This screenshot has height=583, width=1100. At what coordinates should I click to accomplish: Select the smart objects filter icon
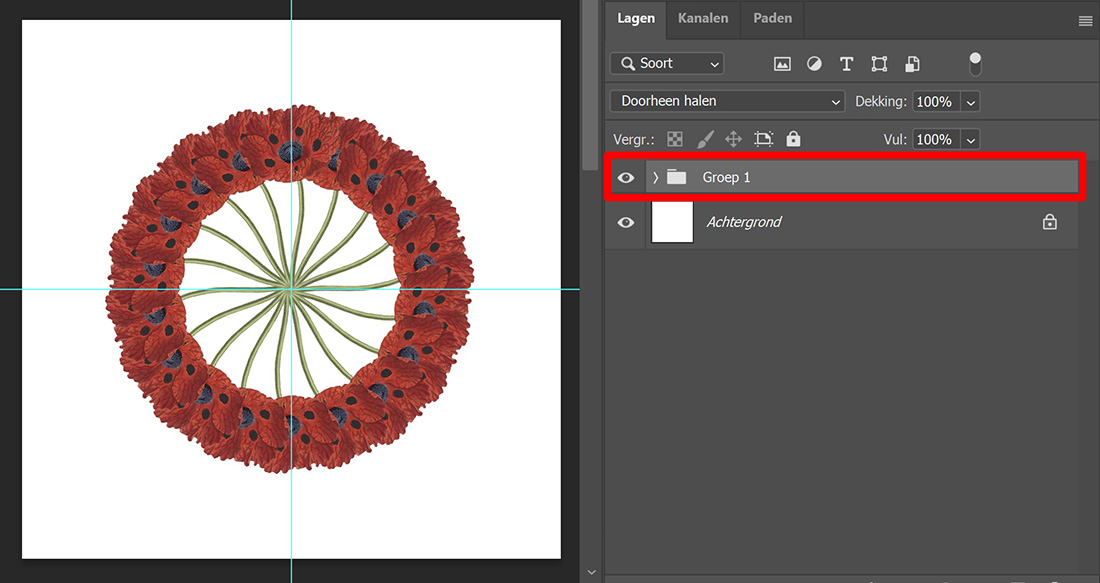click(912, 63)
